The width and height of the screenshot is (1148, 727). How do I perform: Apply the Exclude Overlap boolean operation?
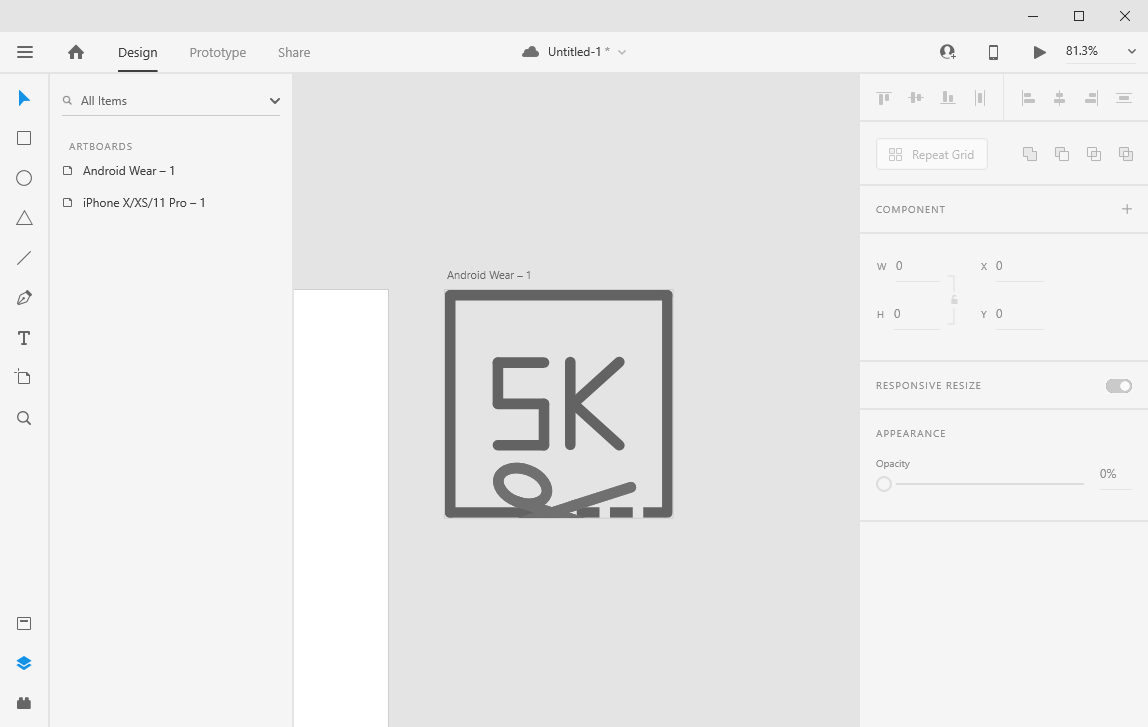(x=1126, y=154)
